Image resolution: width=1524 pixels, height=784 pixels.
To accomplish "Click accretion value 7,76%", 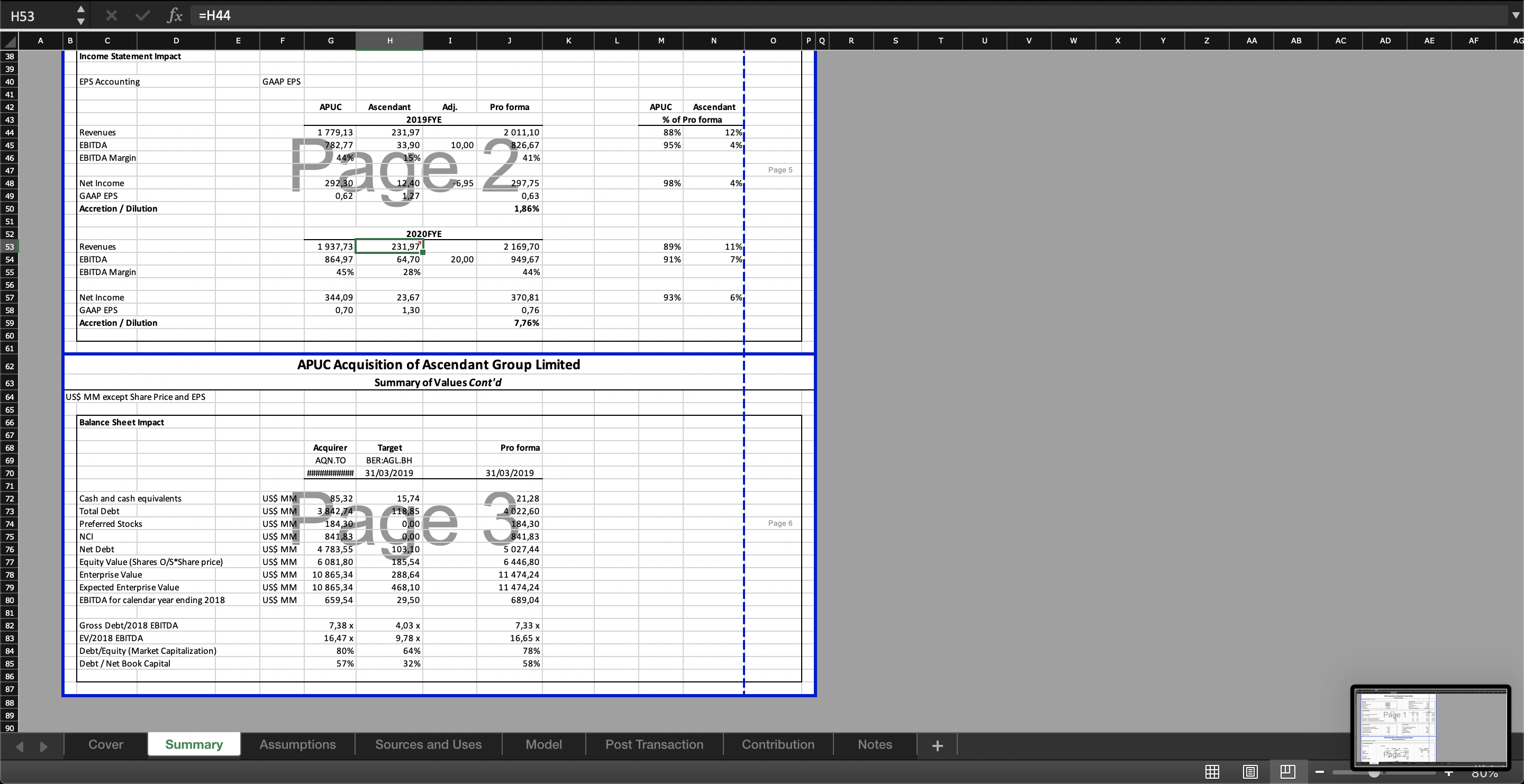I will tap(510, 323).
